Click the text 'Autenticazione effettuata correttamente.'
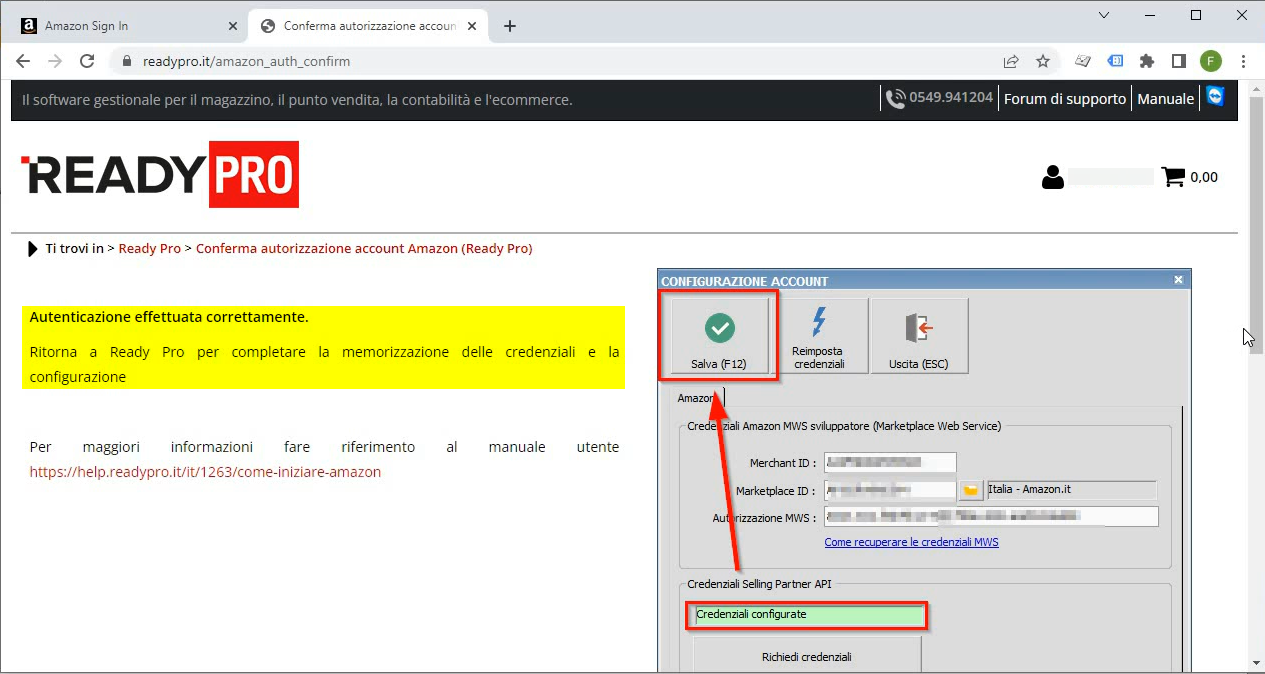This screenshot has height=674, width=1265. click(169, 317)
